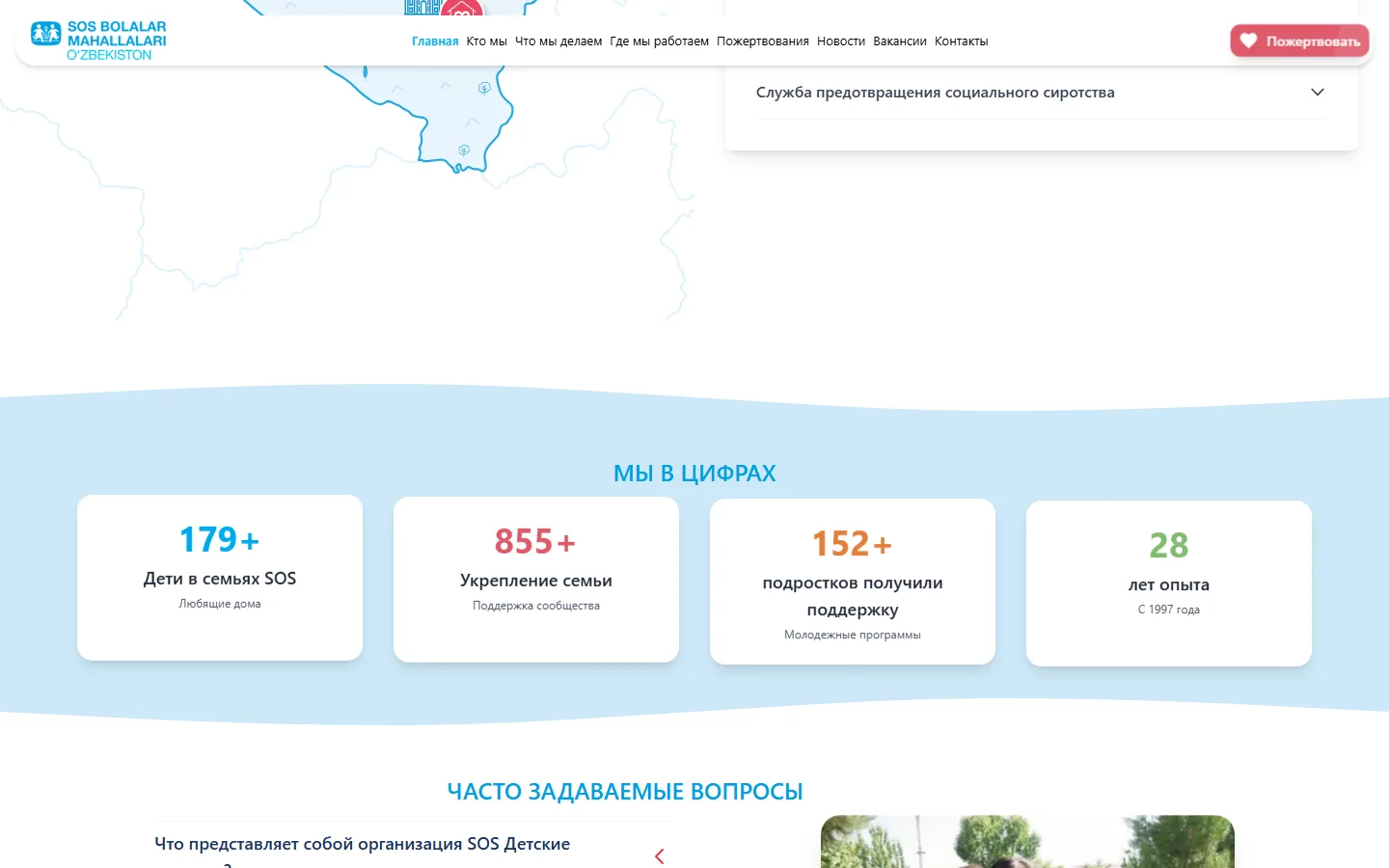Screen dimensions: 1389x868
Task: Click the 179+ statistic number
Action: (220, 539)
